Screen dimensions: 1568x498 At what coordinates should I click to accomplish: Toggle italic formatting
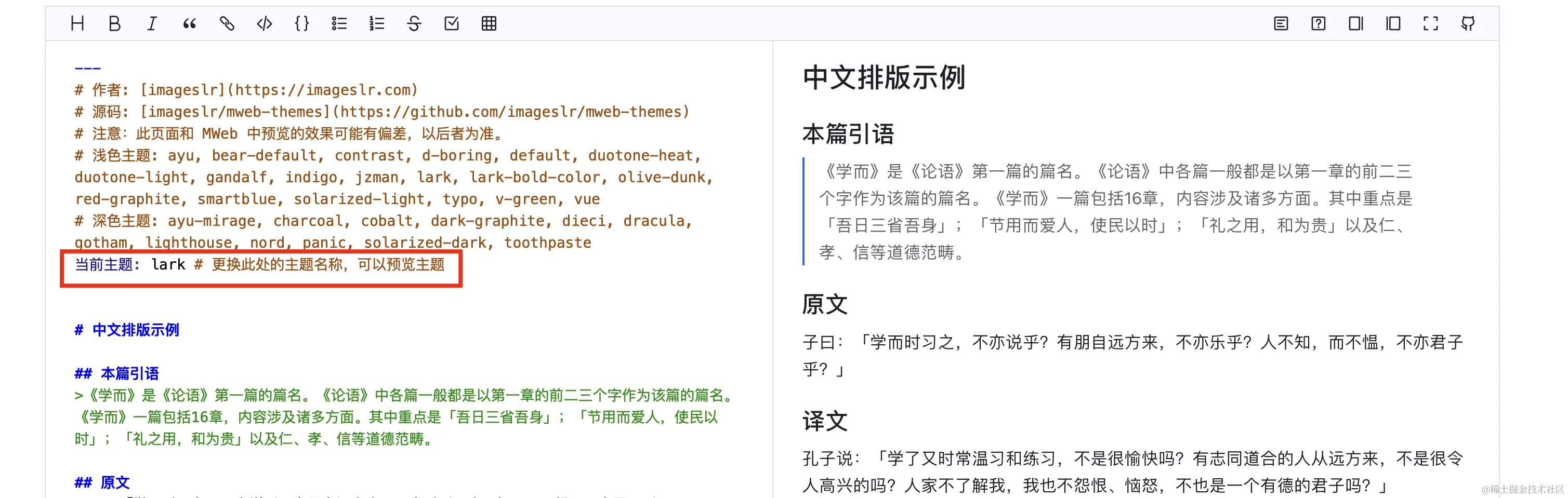coord(152,24)
